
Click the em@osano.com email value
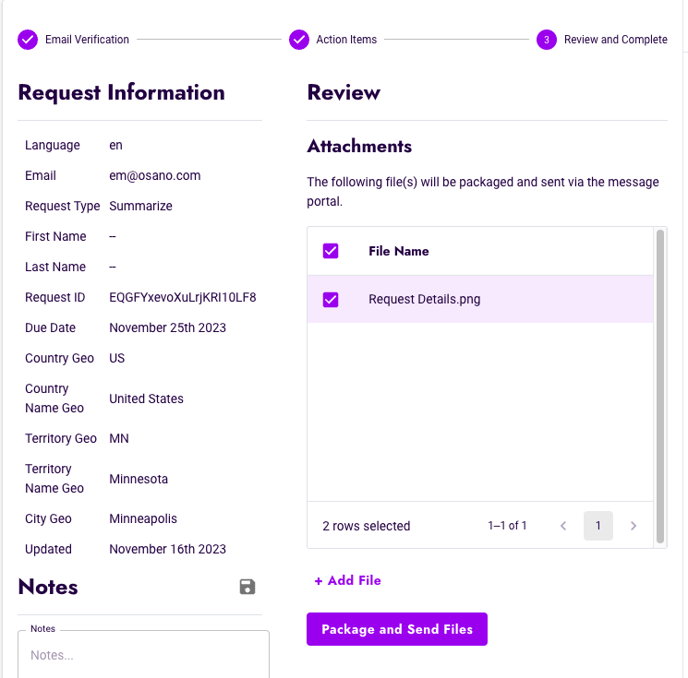click(x=155, y=175)
